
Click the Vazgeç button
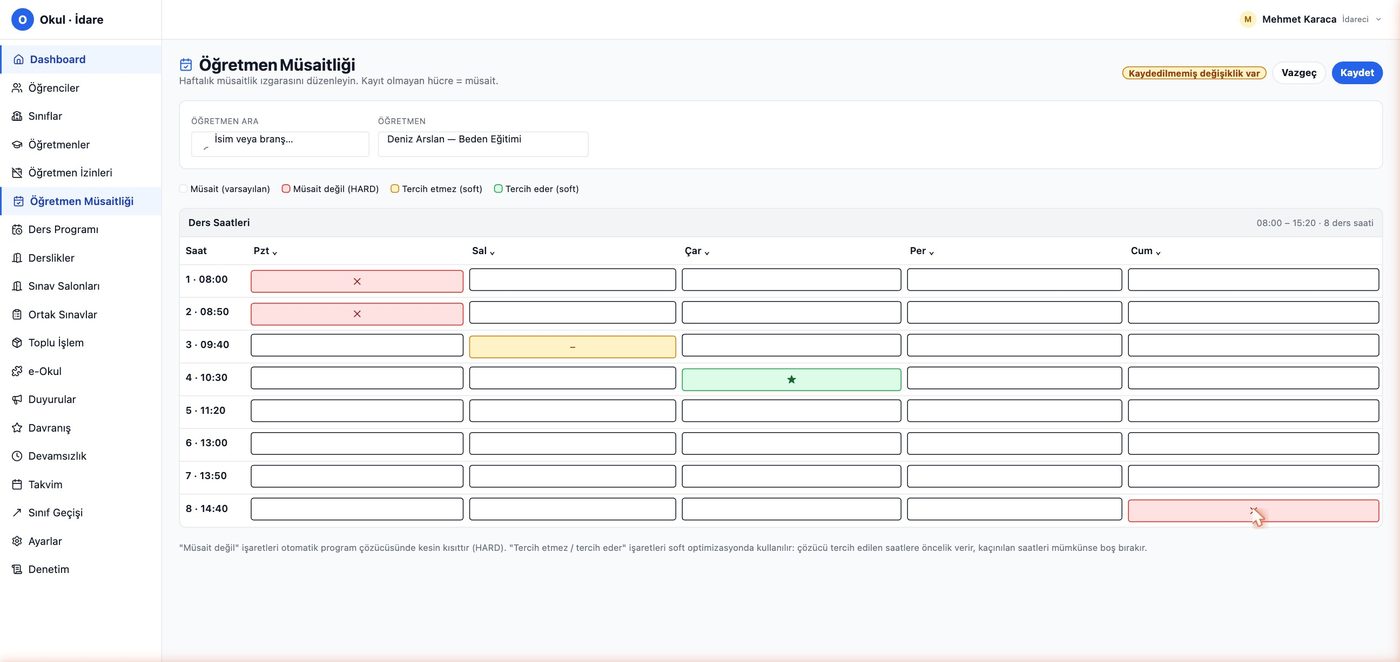(1299, 73)
